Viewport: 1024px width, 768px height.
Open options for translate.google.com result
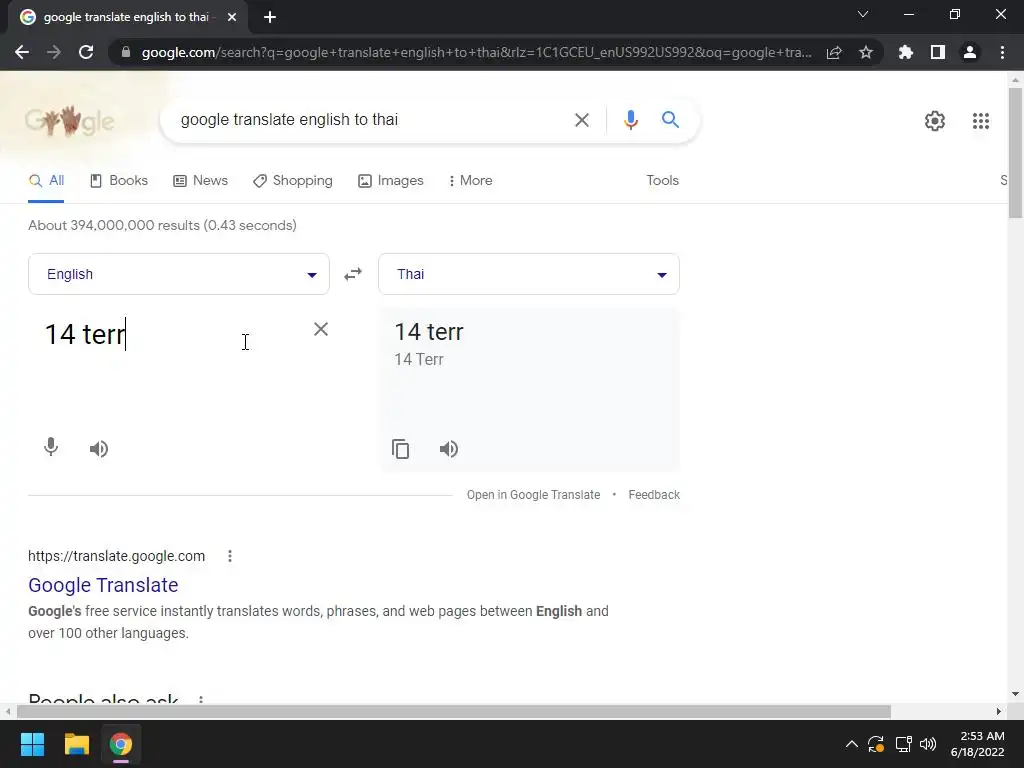230,556
